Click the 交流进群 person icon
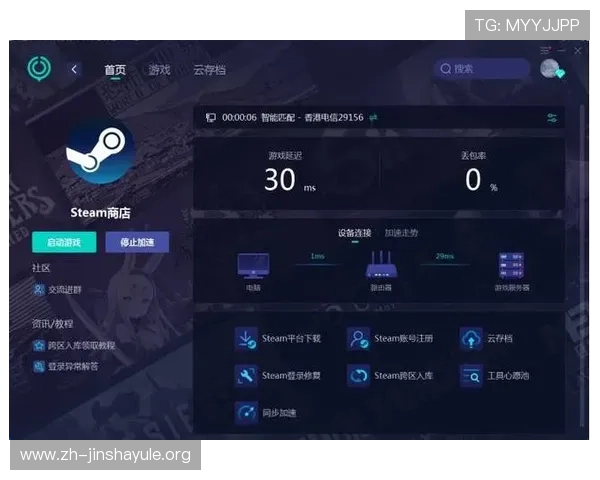This screenshot has width=600, height=480. point(38,289)
